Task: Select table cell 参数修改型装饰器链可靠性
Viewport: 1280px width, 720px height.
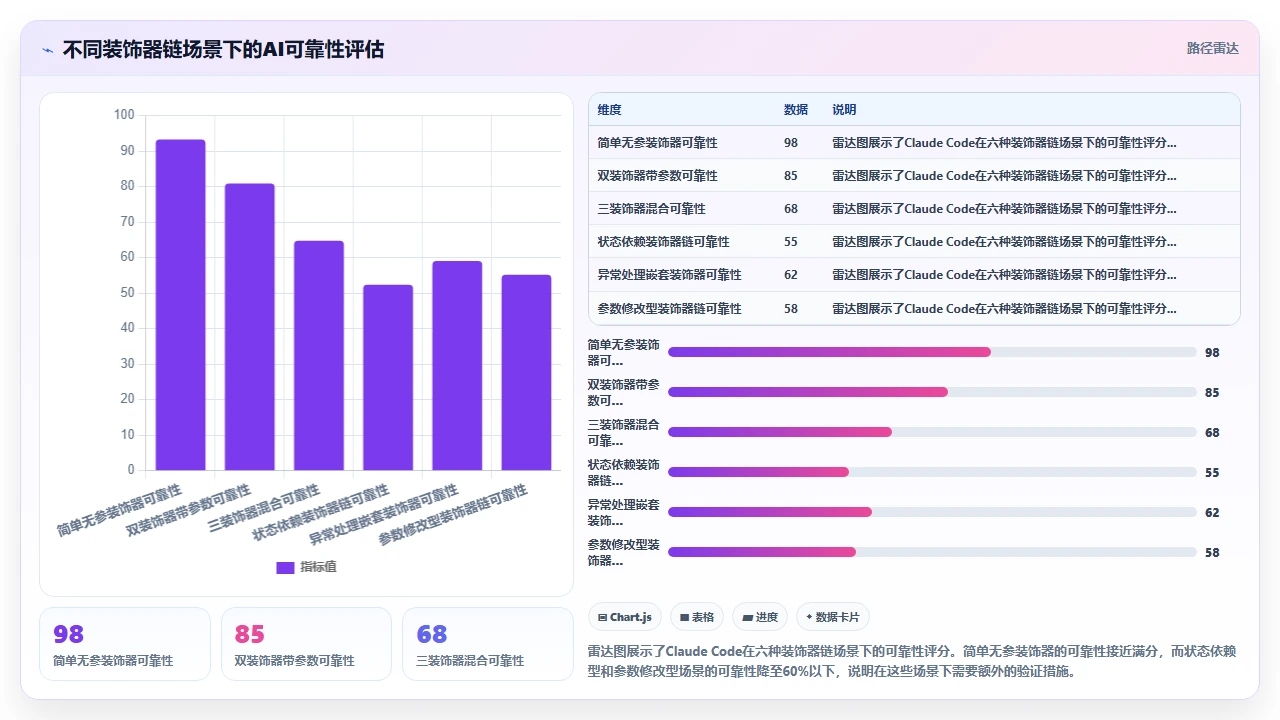Action: [x=669, y=309]
